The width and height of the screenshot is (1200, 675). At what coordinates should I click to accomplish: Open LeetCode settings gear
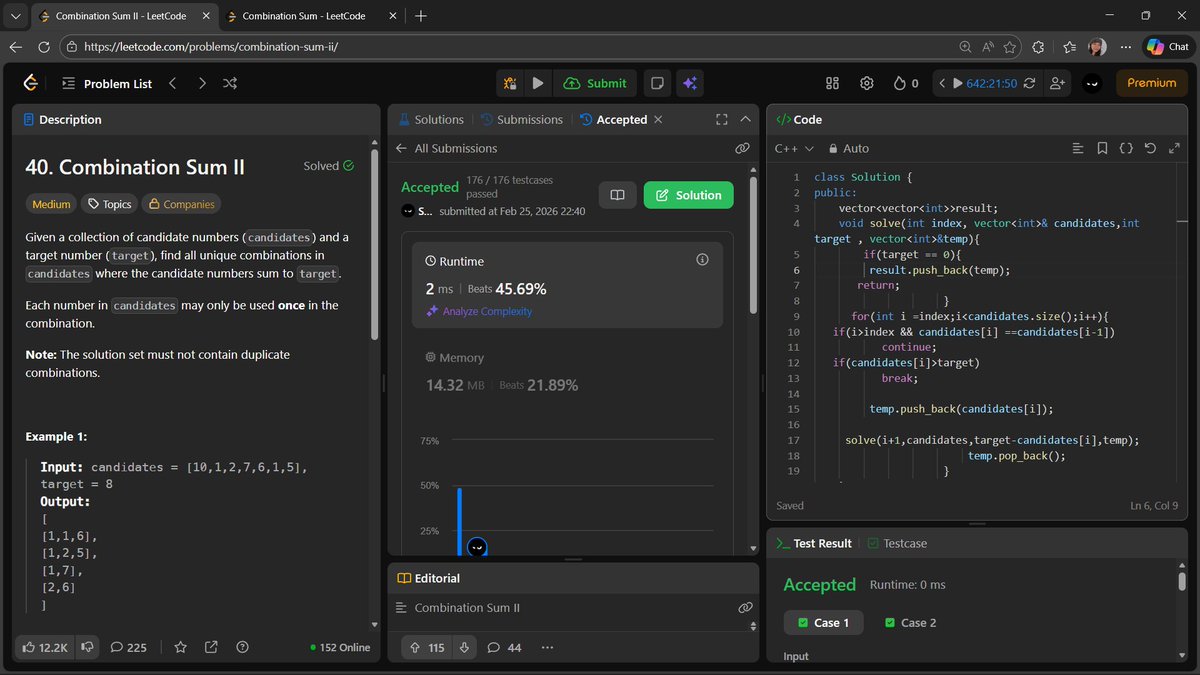[x=867, y=83]
